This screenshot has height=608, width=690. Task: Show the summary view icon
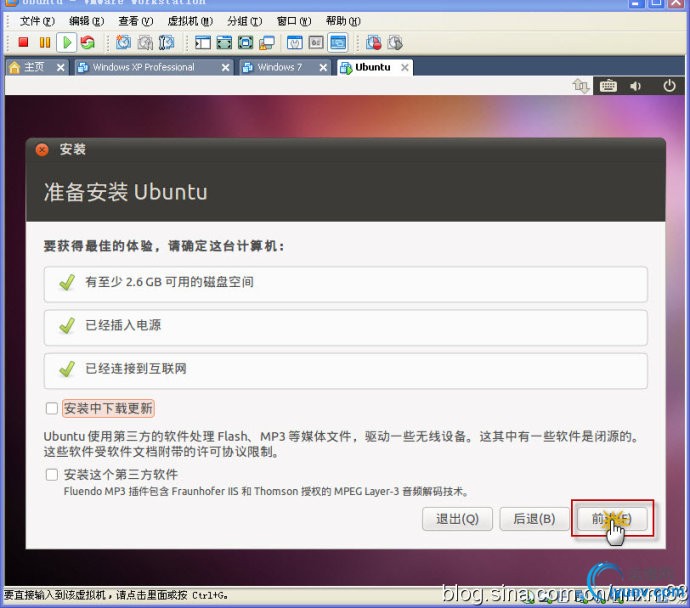click(x=294, y=42)
